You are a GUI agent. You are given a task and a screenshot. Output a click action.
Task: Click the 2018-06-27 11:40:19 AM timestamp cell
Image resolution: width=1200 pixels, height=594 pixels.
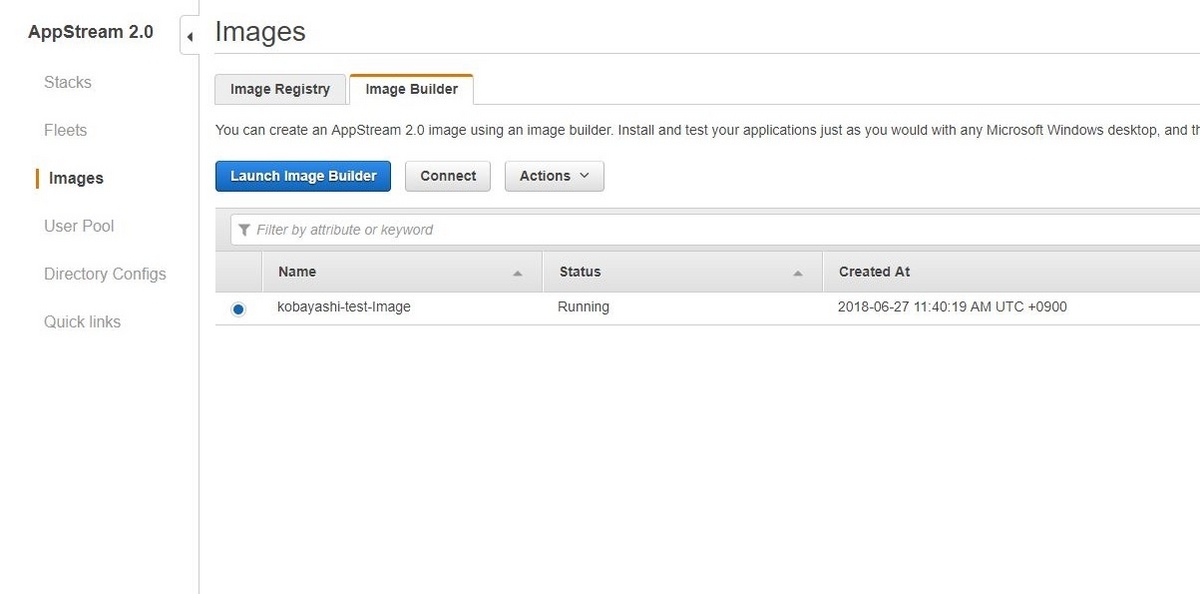coord(952,307)
